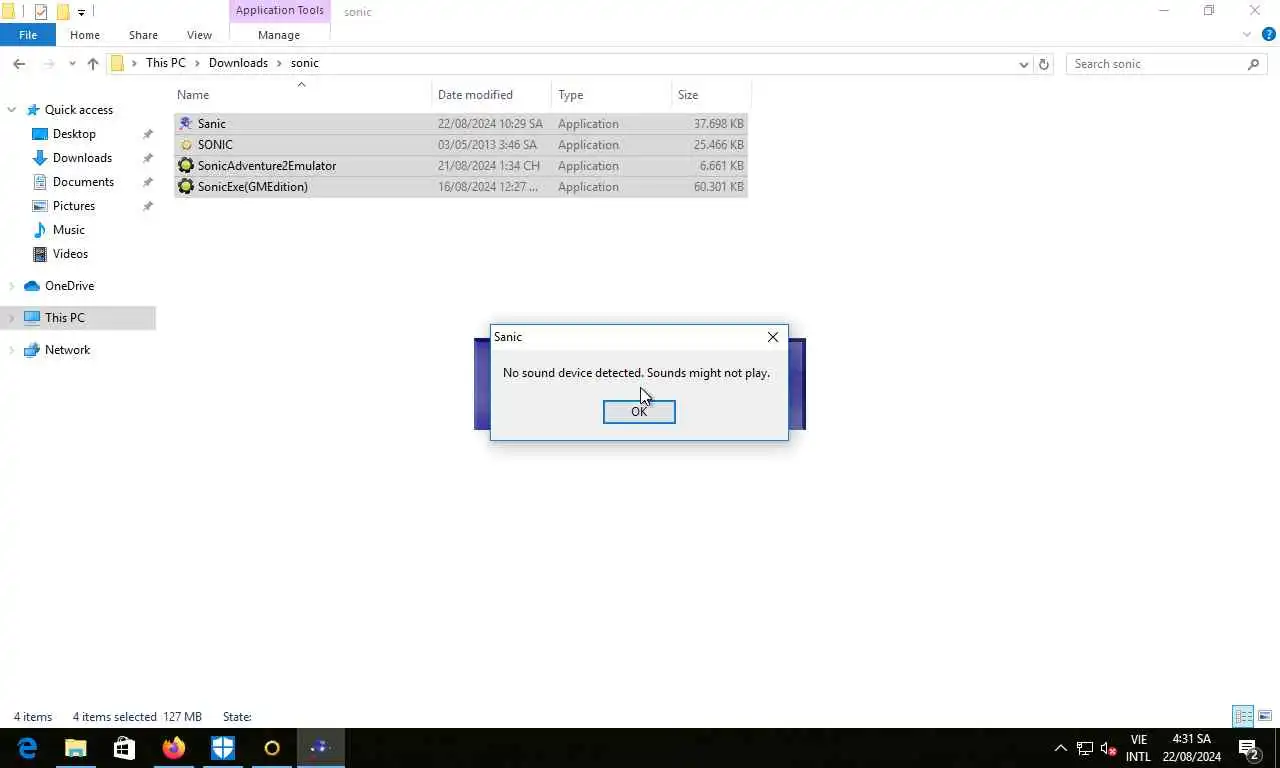Open Microsoft Store from the taskbar
Screen dimensions: 1280x768
coord(124,748)
